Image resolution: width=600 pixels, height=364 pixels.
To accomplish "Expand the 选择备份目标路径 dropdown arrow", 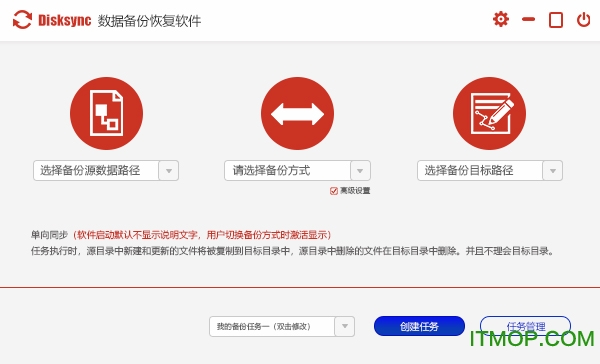I will [x=553, y=171].
